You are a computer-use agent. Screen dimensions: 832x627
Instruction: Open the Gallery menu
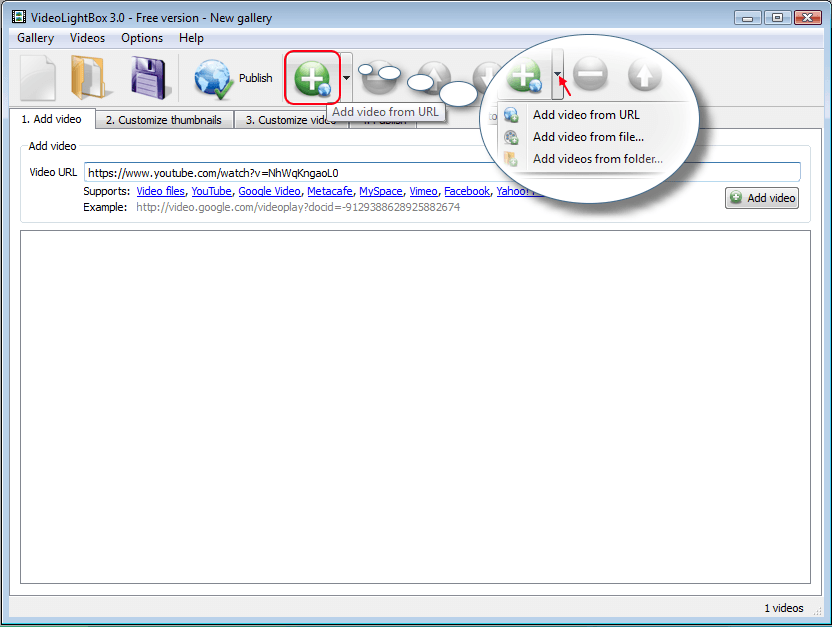(35, 38)
